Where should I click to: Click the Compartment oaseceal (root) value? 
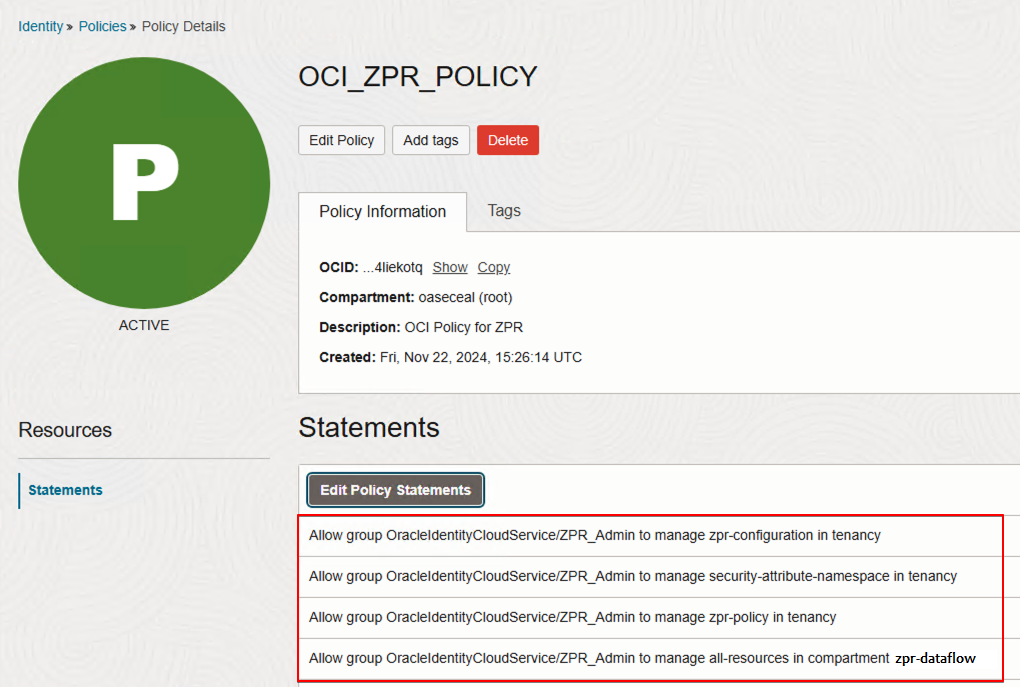coord(465,297)
